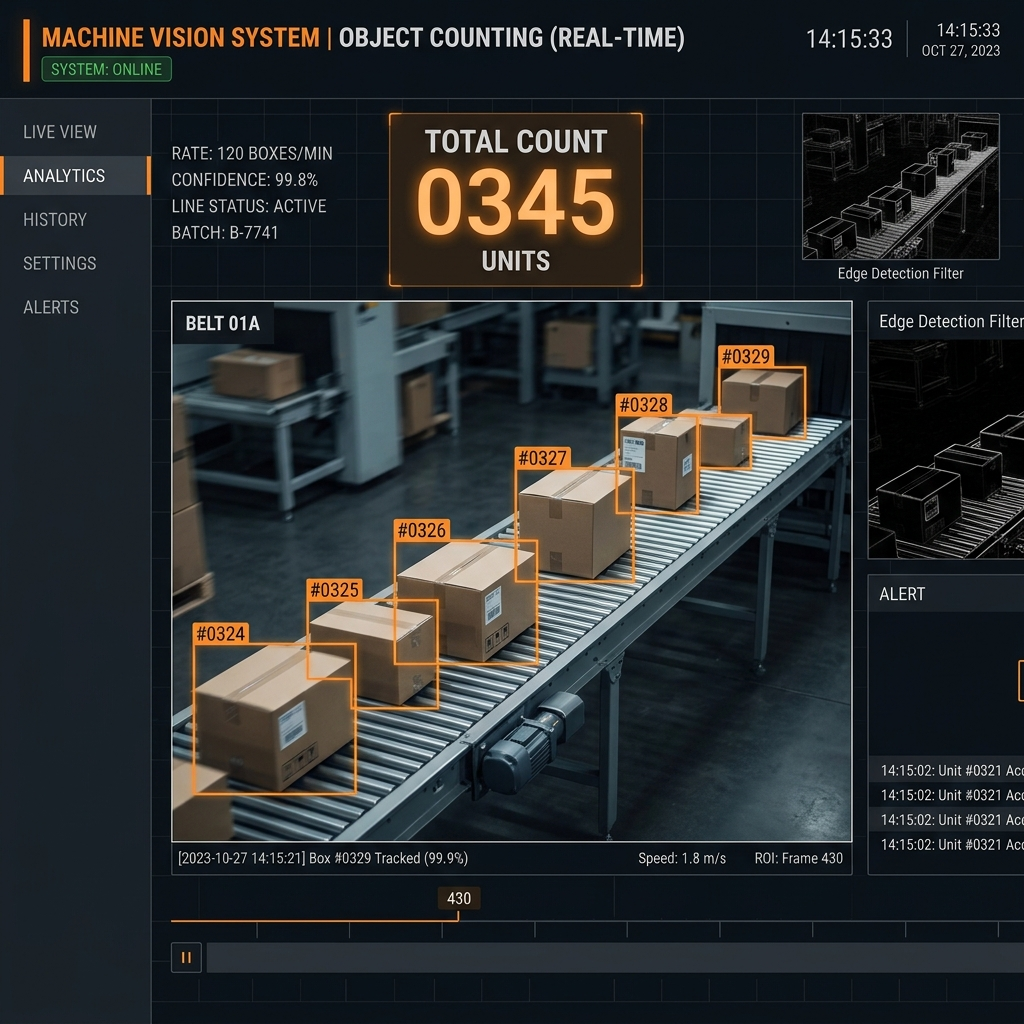This screenshot has height=1024, width=1024.
Task: Click the gray scrub bar beside pause
Action: (x=615, y=957)
